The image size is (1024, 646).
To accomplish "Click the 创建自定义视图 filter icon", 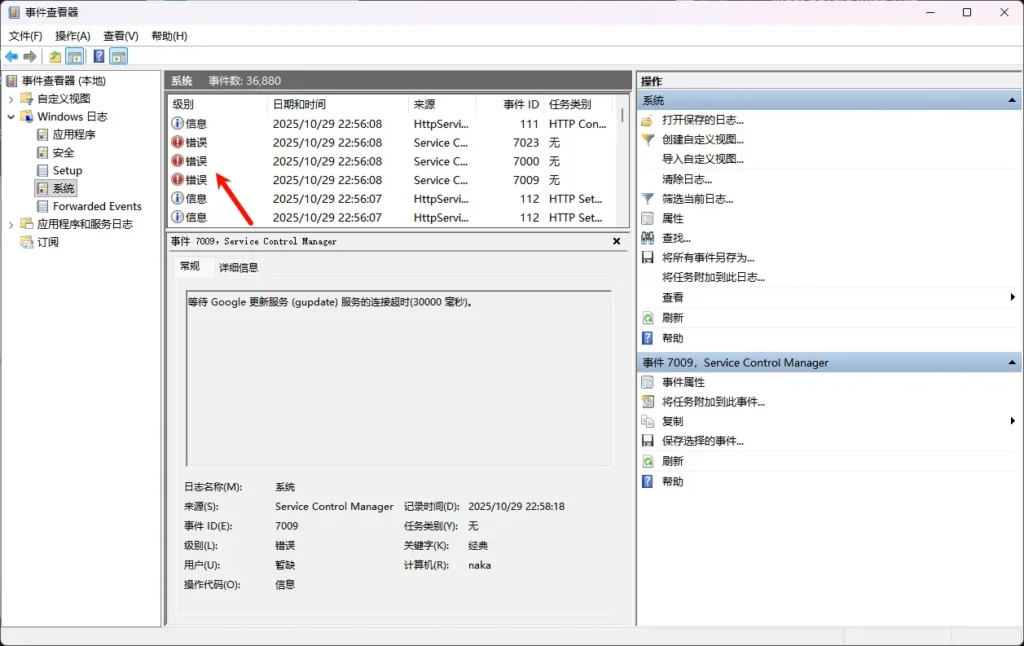I will (x=648, y=141).
